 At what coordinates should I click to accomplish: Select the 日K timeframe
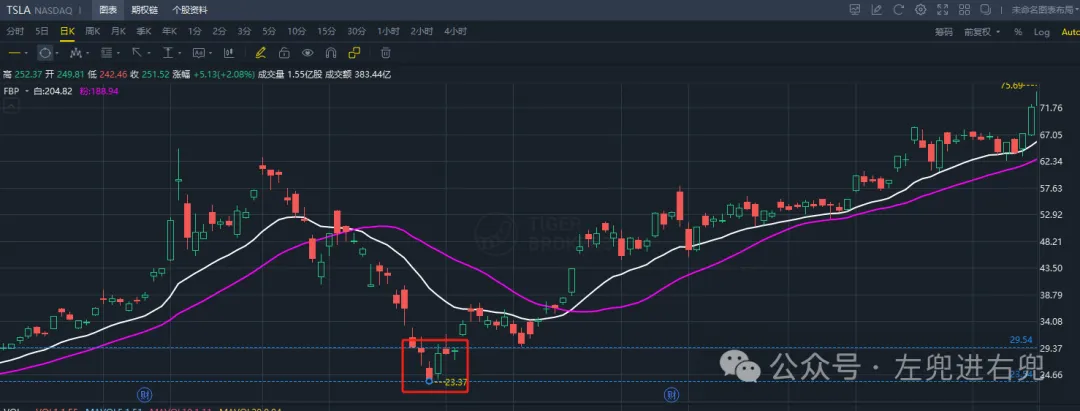(67, 32)
